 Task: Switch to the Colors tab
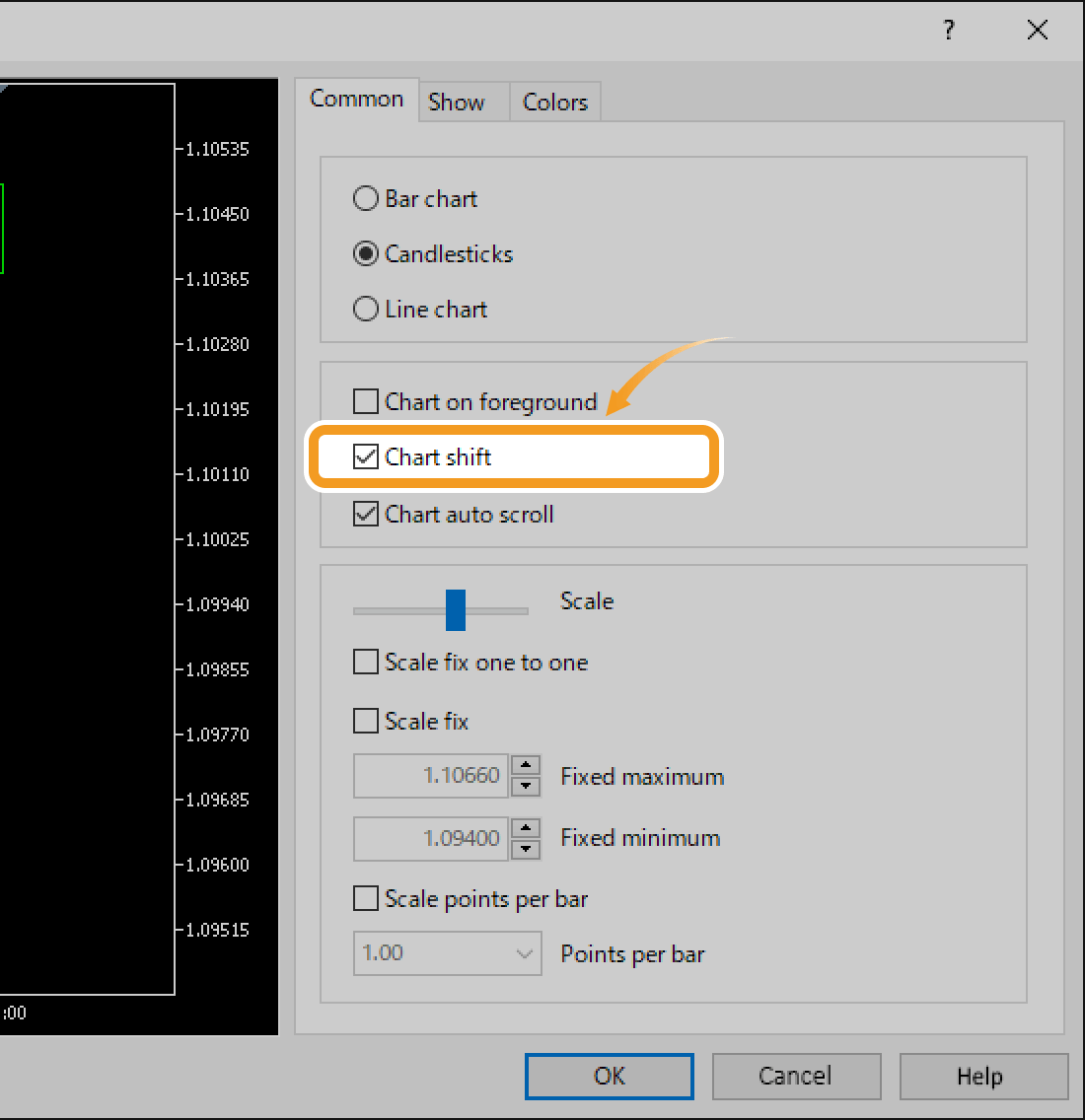[553, 102]
